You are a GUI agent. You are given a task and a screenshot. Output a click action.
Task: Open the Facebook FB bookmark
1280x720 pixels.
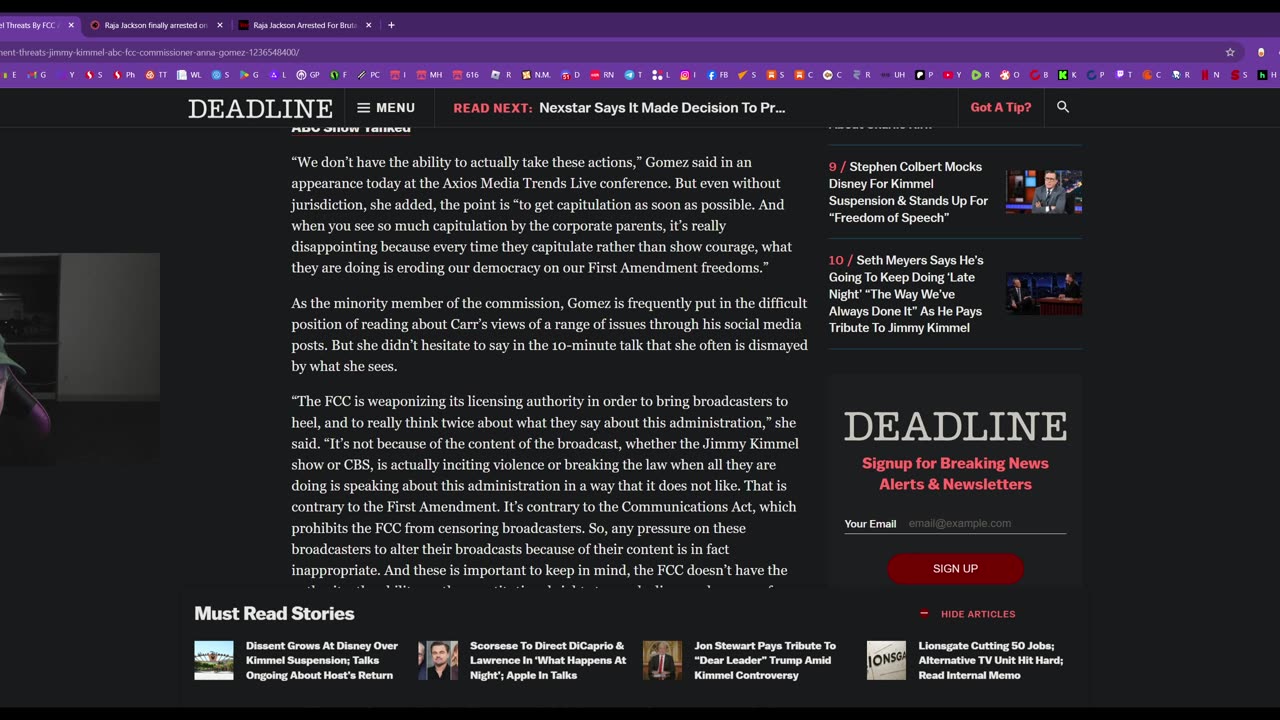coord(719,75)
